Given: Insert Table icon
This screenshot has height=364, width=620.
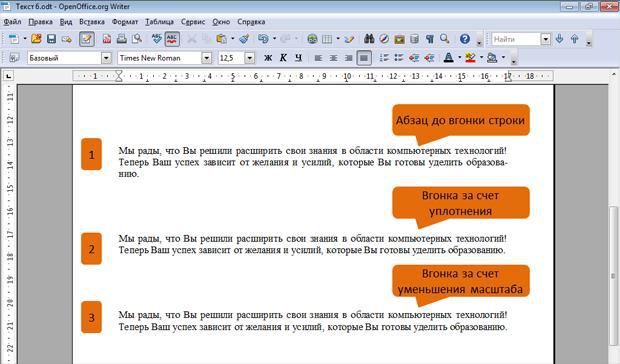Looking at the screenshot, I should click(327, 39).
